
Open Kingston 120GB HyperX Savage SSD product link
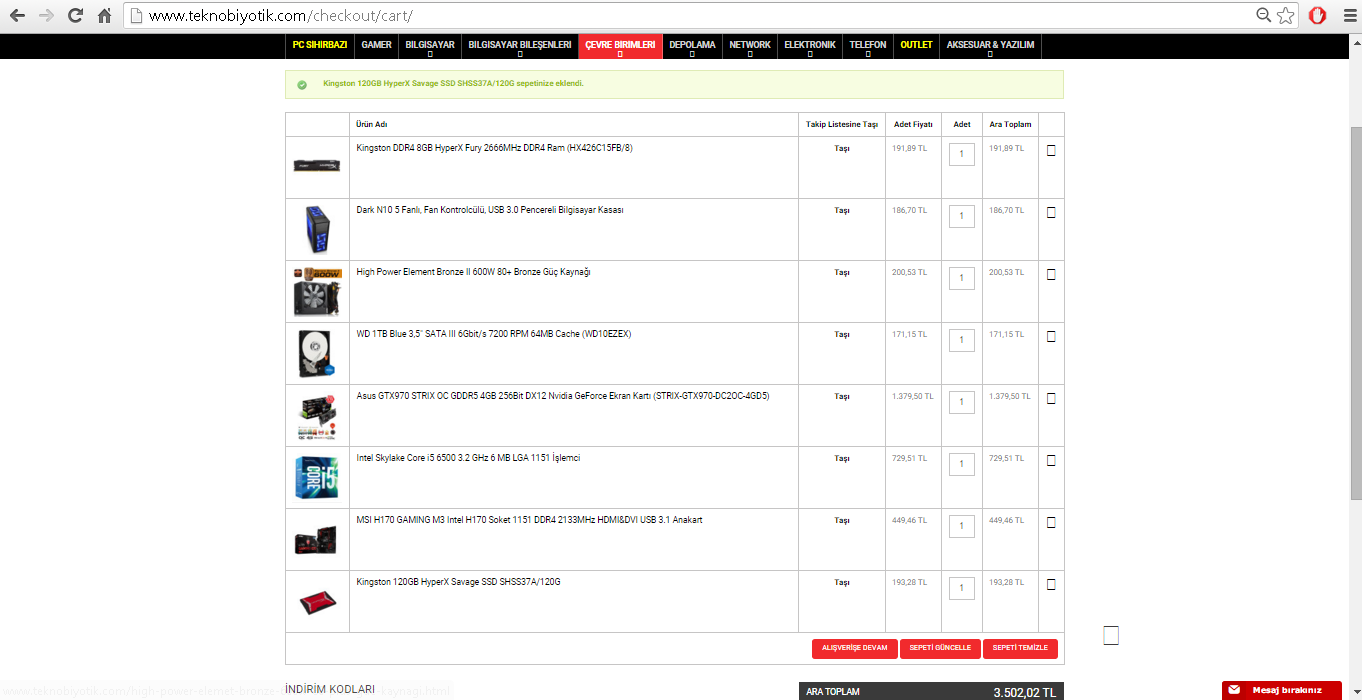(x=458, y=582)
